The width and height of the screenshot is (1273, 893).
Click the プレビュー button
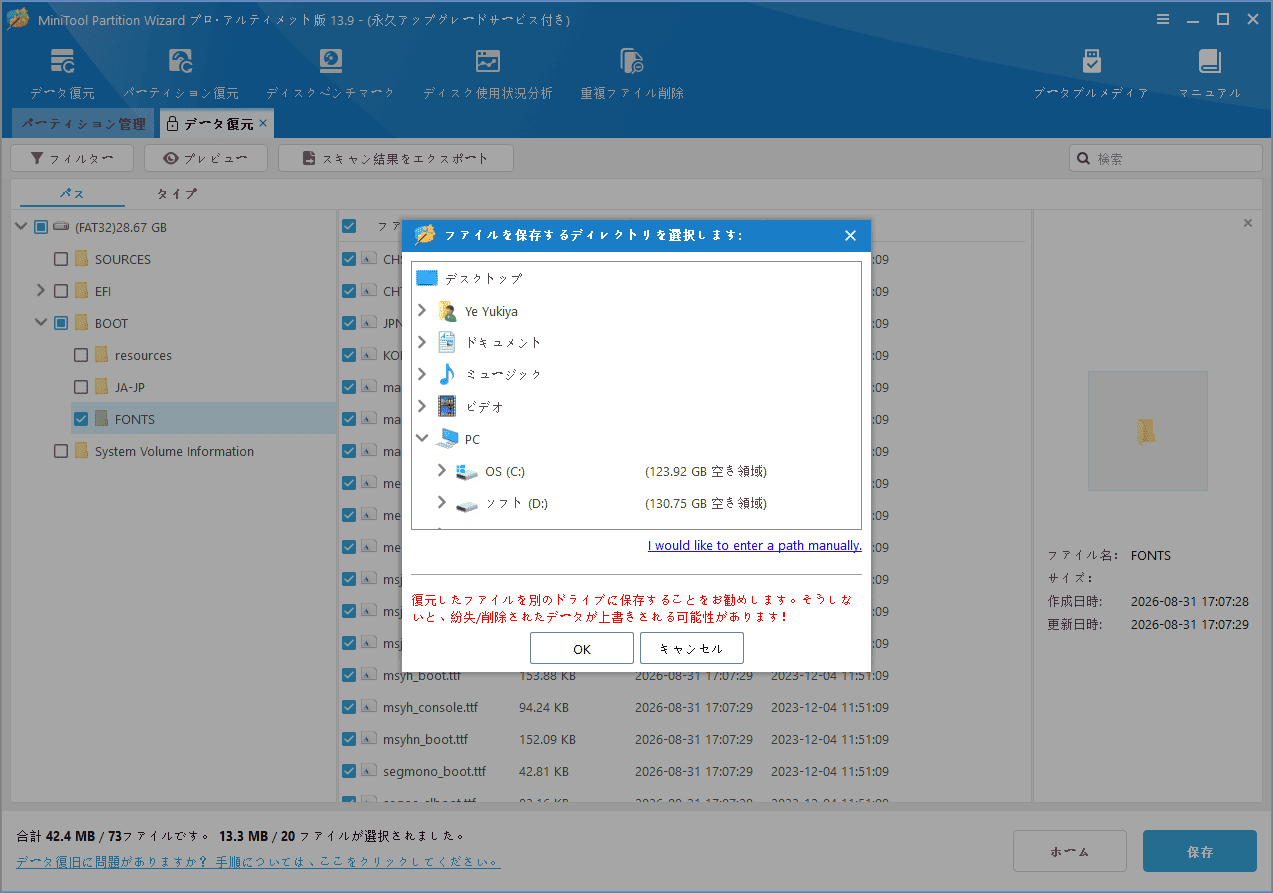coord(206,158)
